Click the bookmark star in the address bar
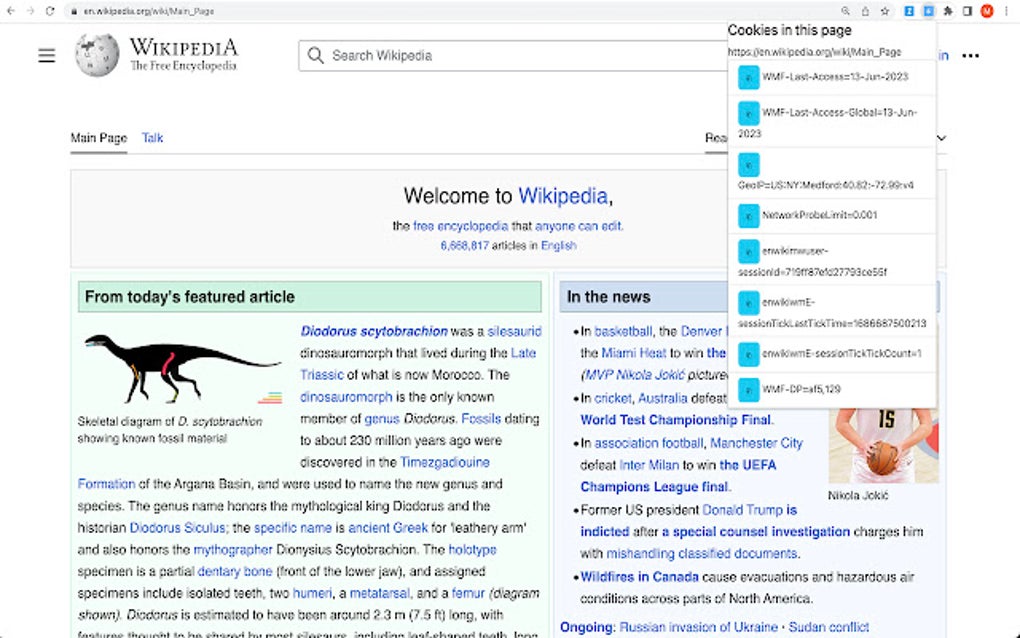1020x638 pixels. click(885, 11)
